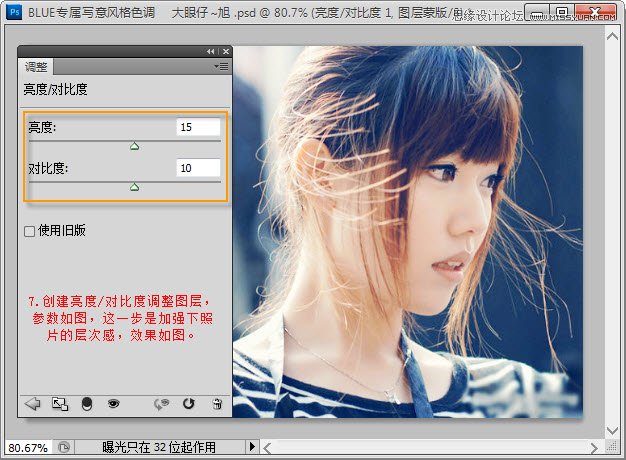The image size is (626, 460).
Task: Reset adjustment to defaults icon
Action: [x=188, y=403]
